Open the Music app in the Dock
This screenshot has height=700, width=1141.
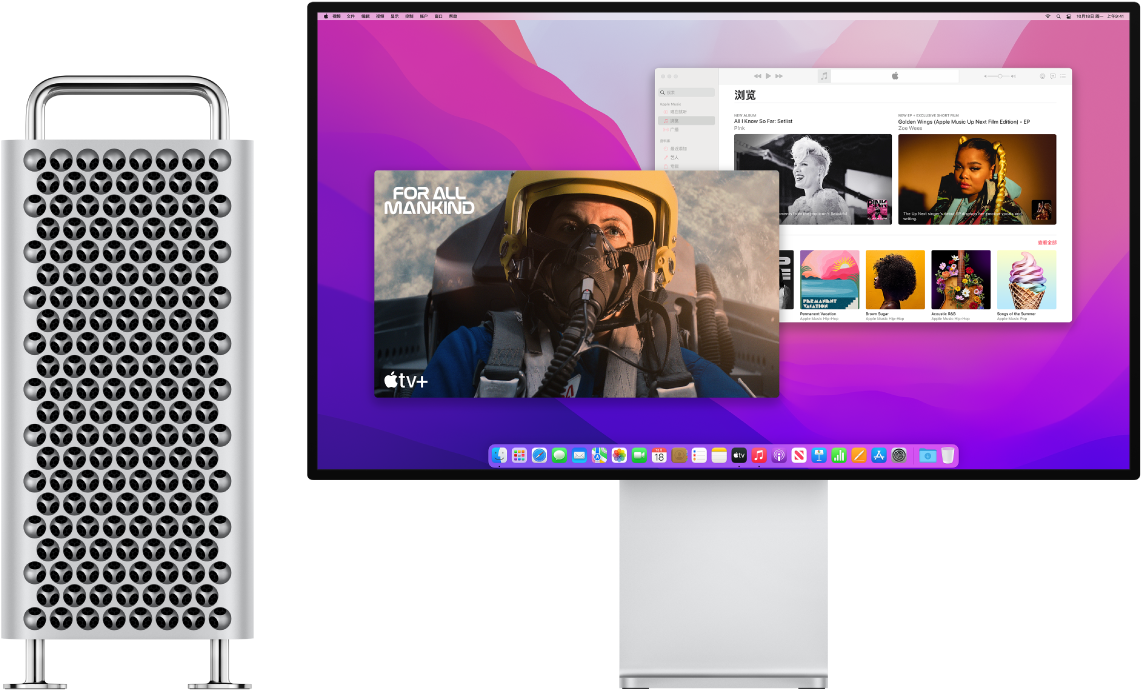(759, 456)
